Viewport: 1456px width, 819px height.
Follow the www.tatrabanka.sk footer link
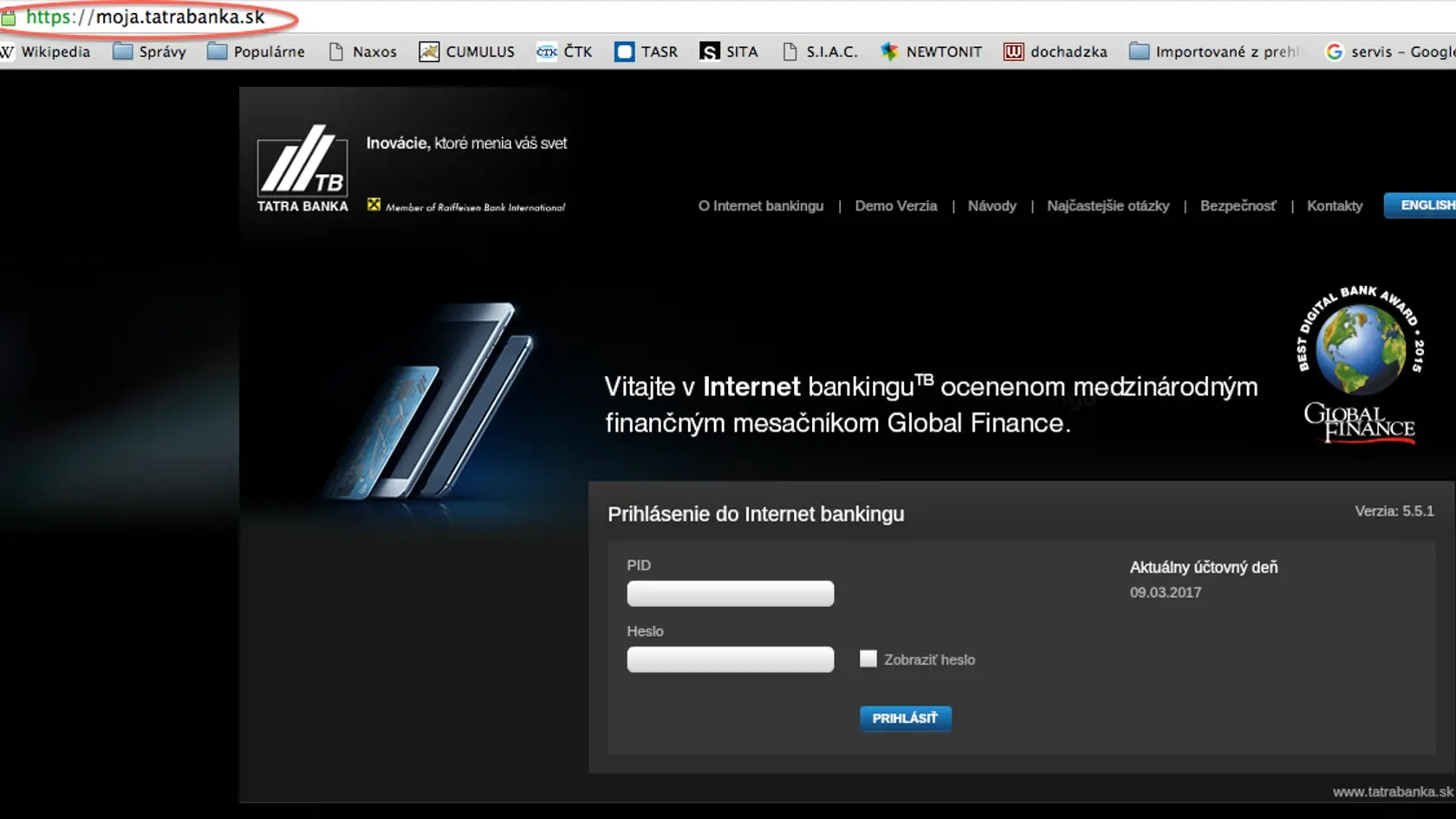[1393, 792]
